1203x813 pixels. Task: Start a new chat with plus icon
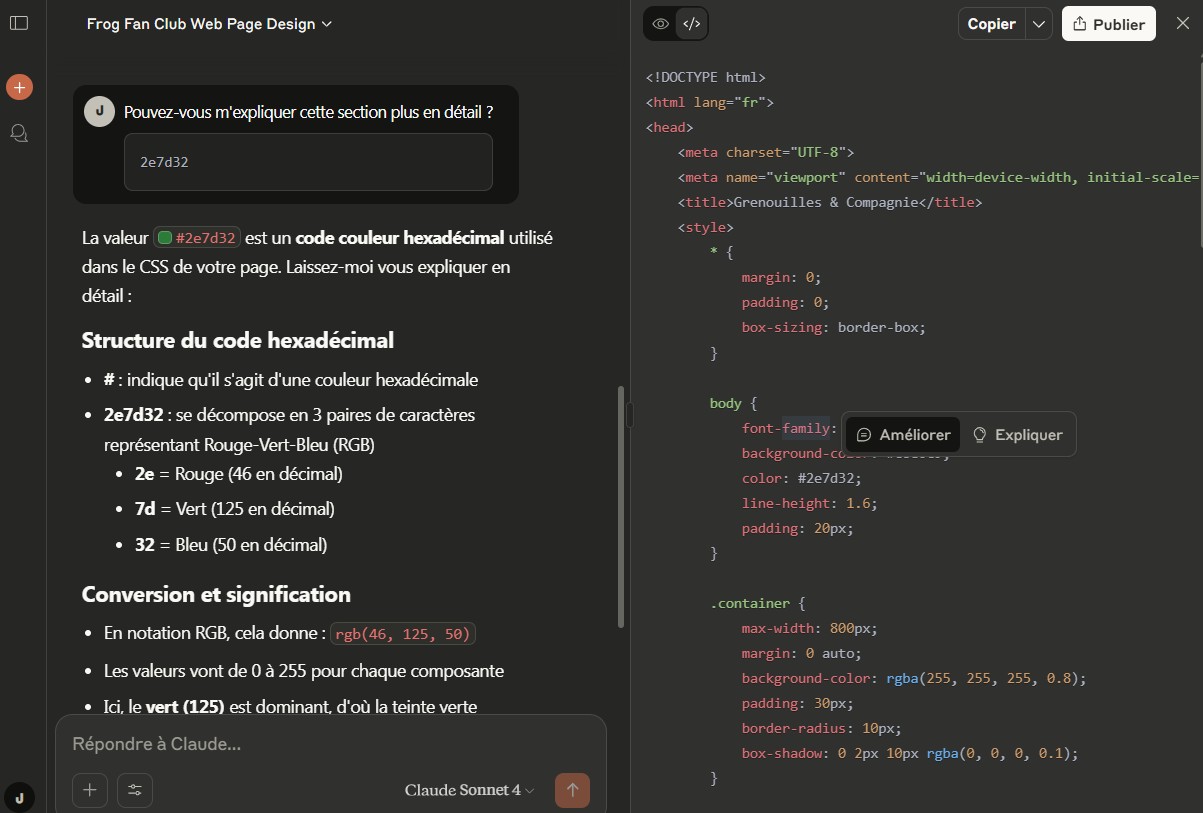pos(19,87)
